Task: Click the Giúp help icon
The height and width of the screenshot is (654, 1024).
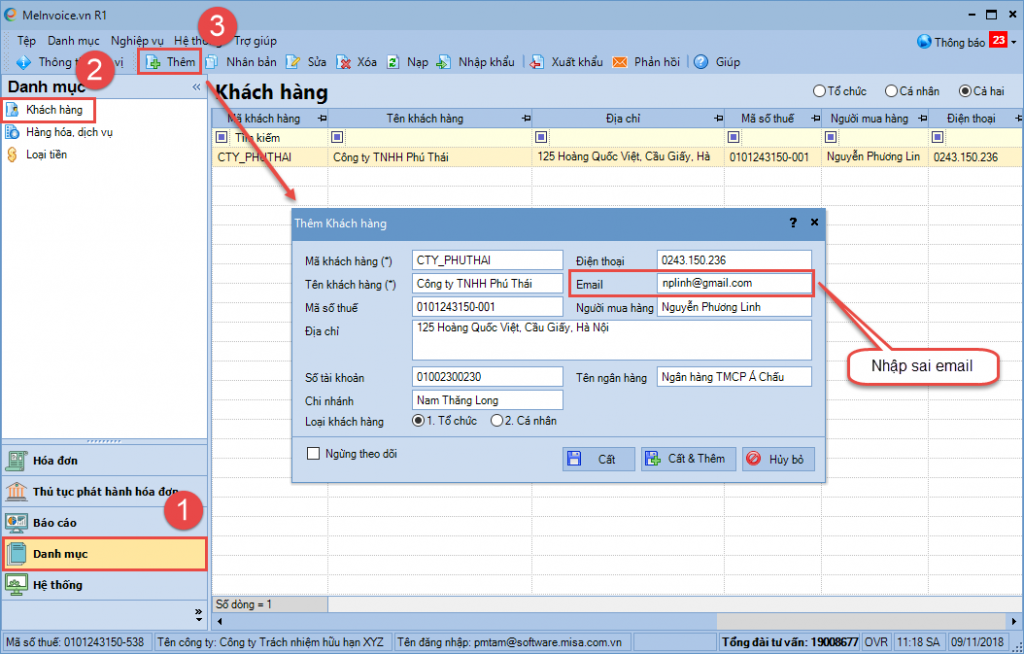Action: coord(701,62)
